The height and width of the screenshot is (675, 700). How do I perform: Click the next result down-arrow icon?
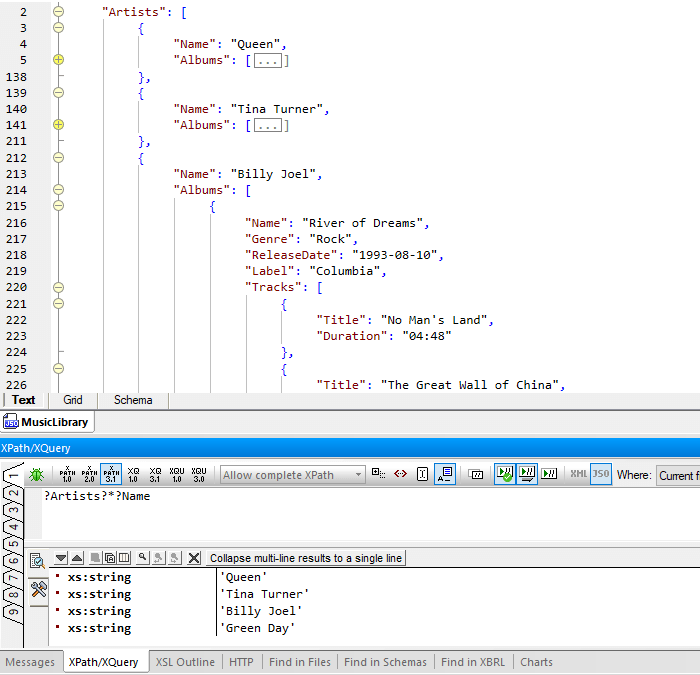pos(61,558)
